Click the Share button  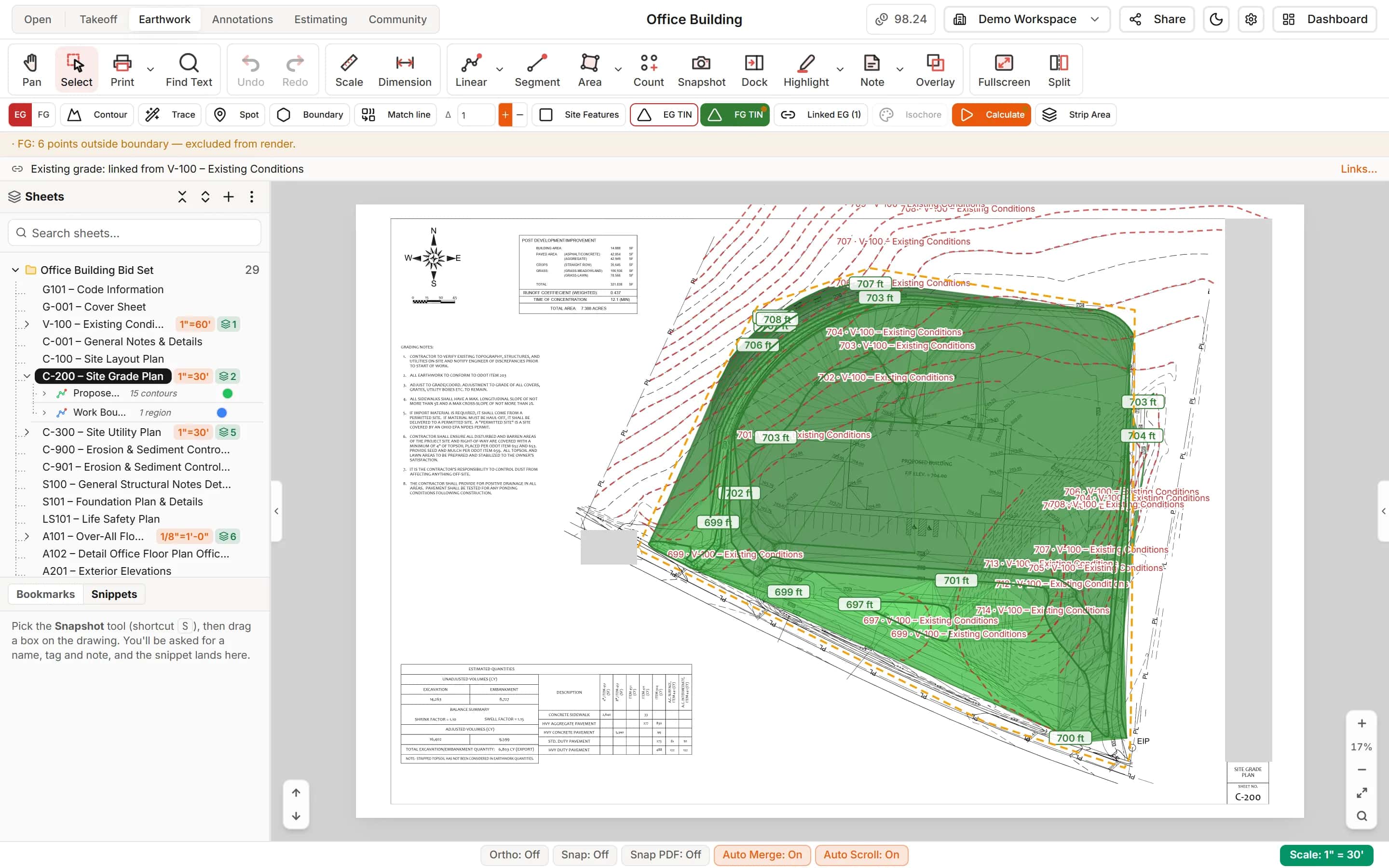(x=1157, y=19)
